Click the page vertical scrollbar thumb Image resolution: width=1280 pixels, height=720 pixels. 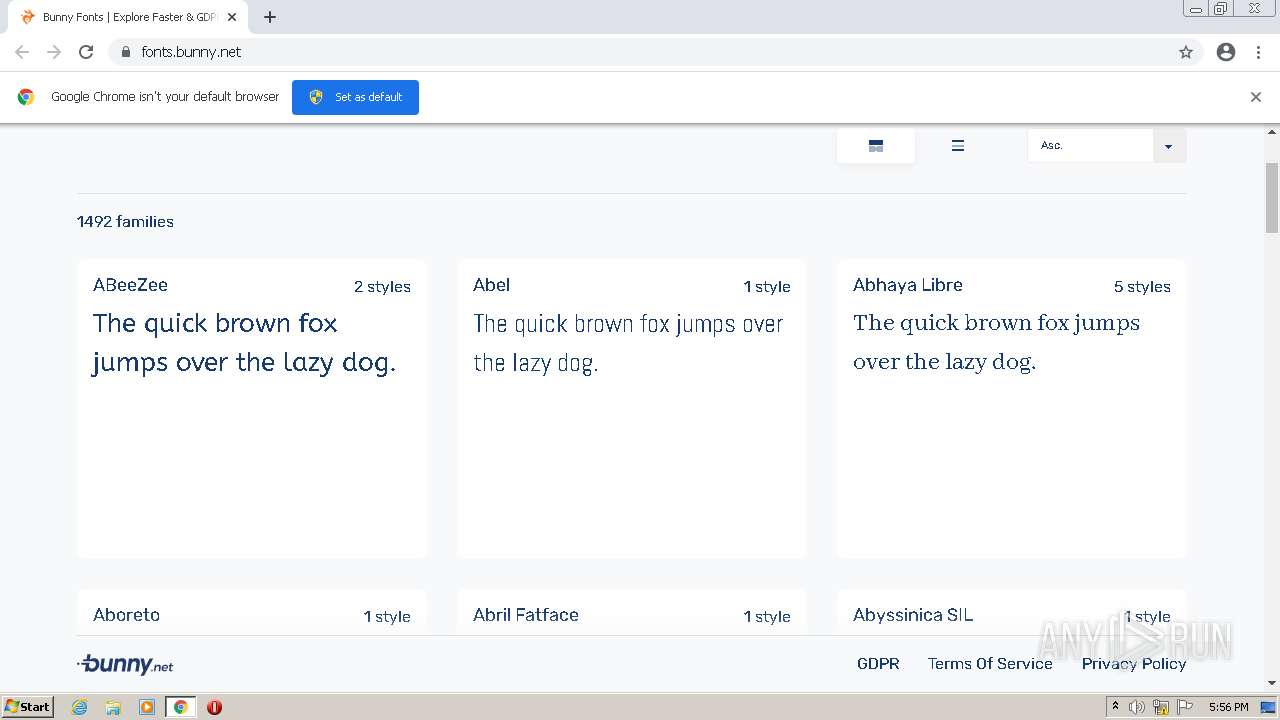click(x=1272, y=197)
